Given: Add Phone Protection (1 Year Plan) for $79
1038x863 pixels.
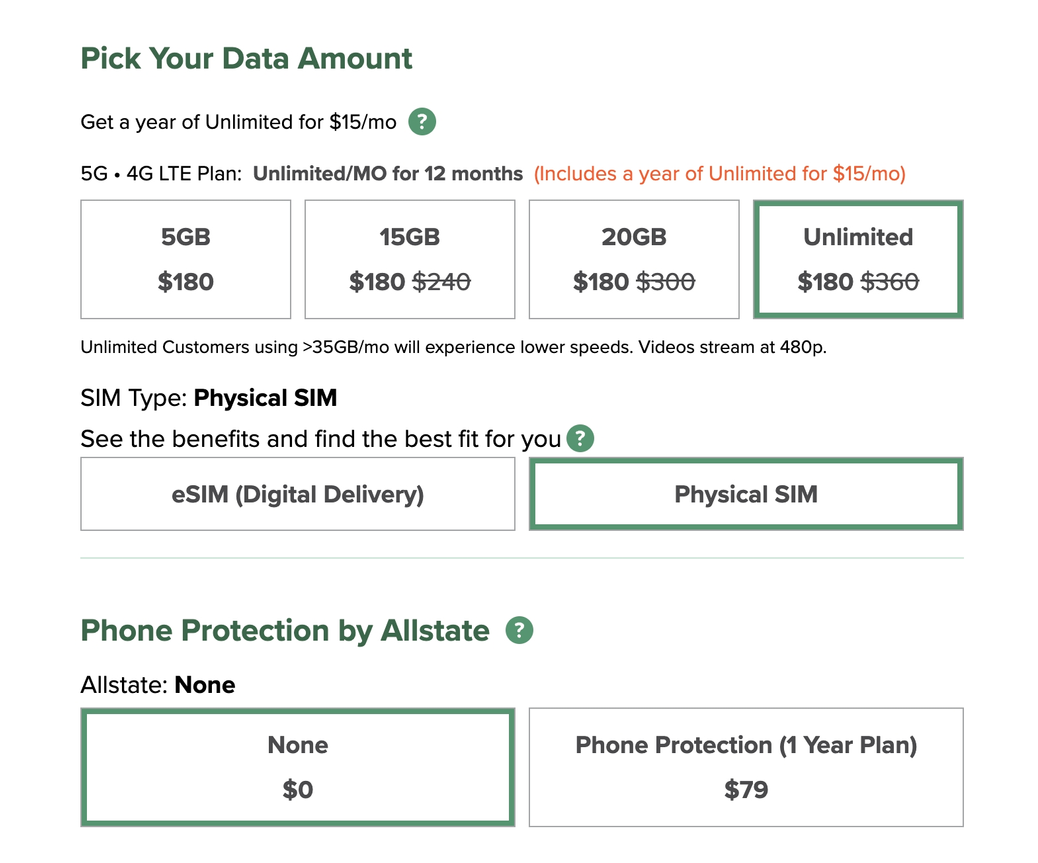Looking at the screenshot, I should (x=746, y=767).
